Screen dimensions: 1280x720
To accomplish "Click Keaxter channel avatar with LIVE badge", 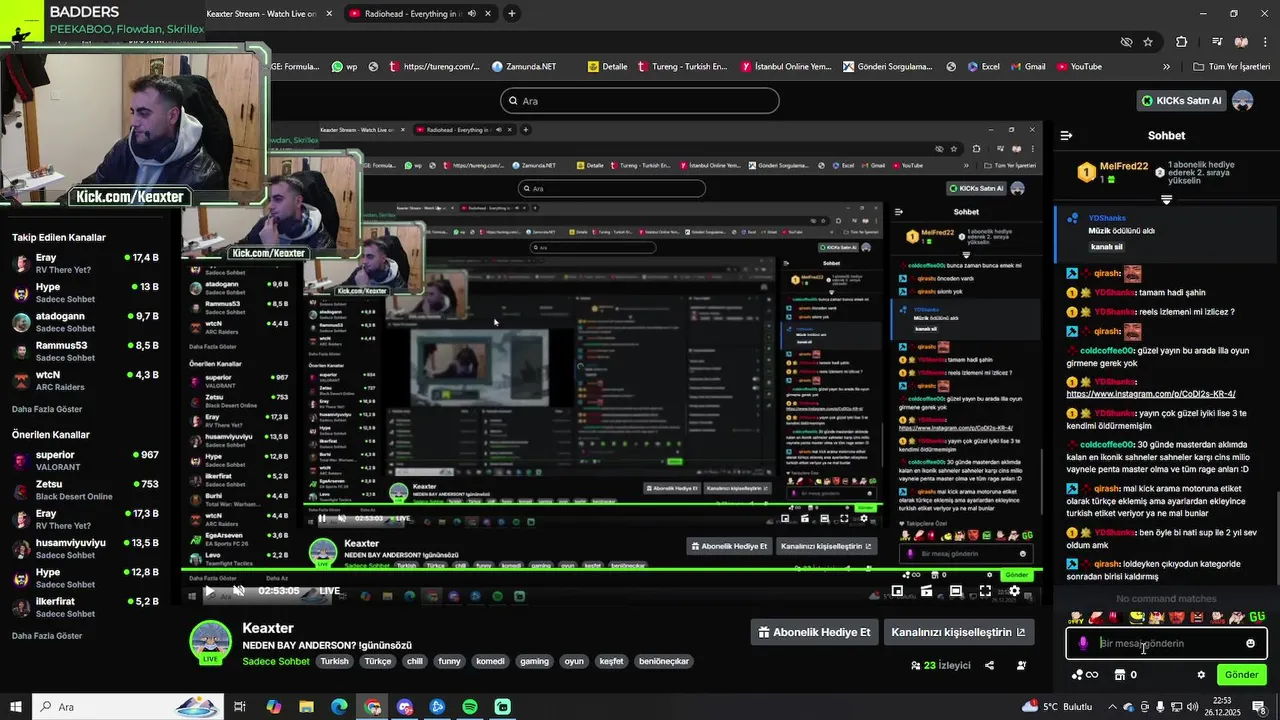I will pos(210,642).
